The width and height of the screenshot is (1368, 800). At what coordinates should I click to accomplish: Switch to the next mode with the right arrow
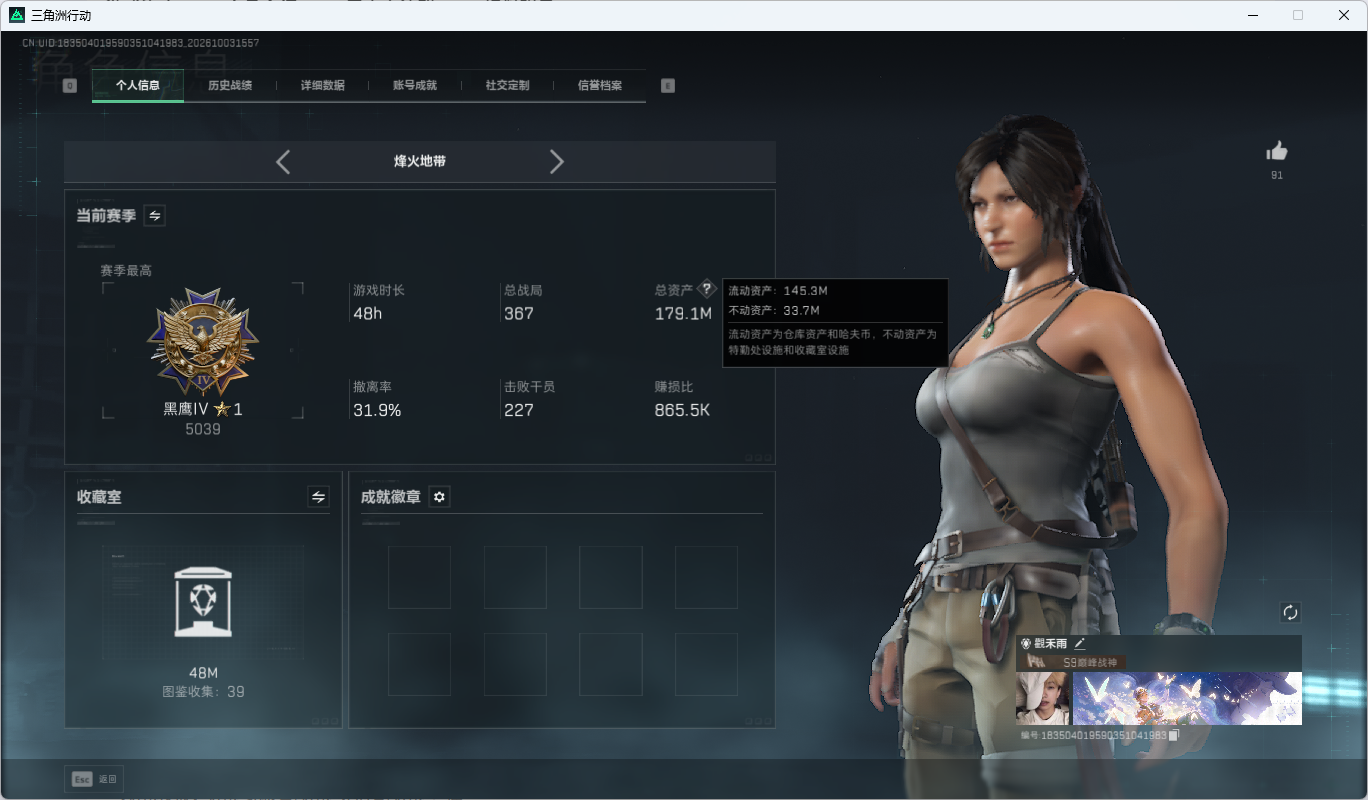tap(557, 162)
